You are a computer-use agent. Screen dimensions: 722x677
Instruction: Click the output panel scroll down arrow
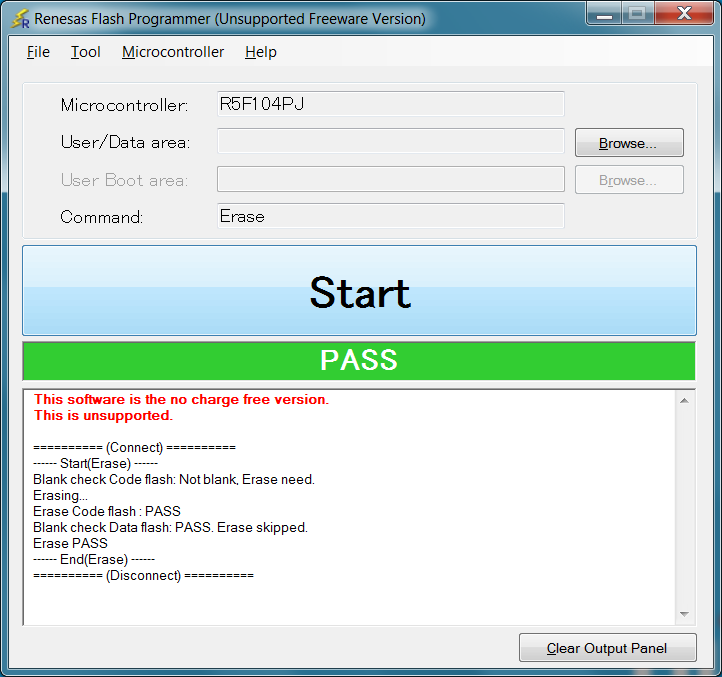tap(684, 614)
